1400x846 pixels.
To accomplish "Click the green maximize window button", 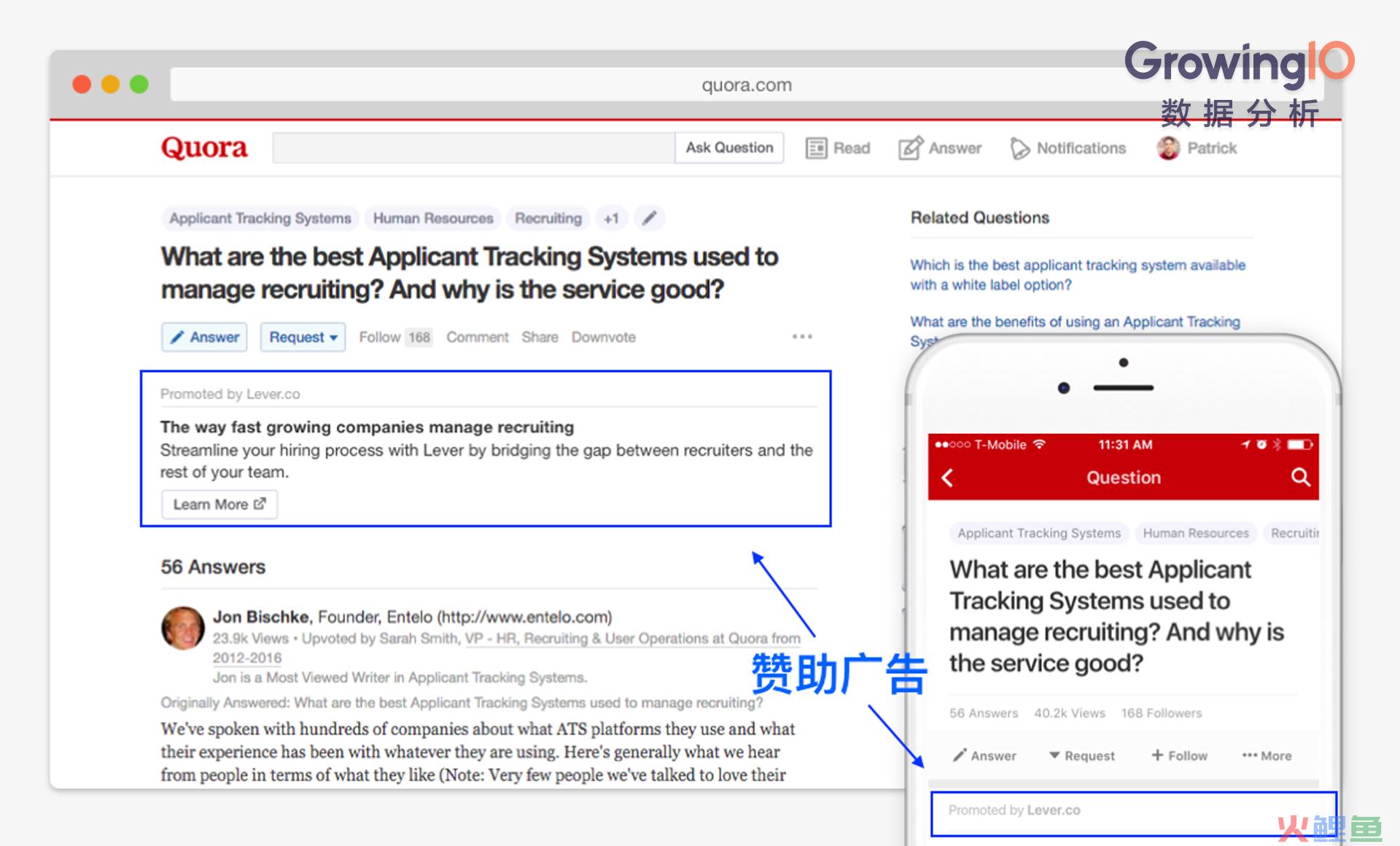I will point(139,85).
